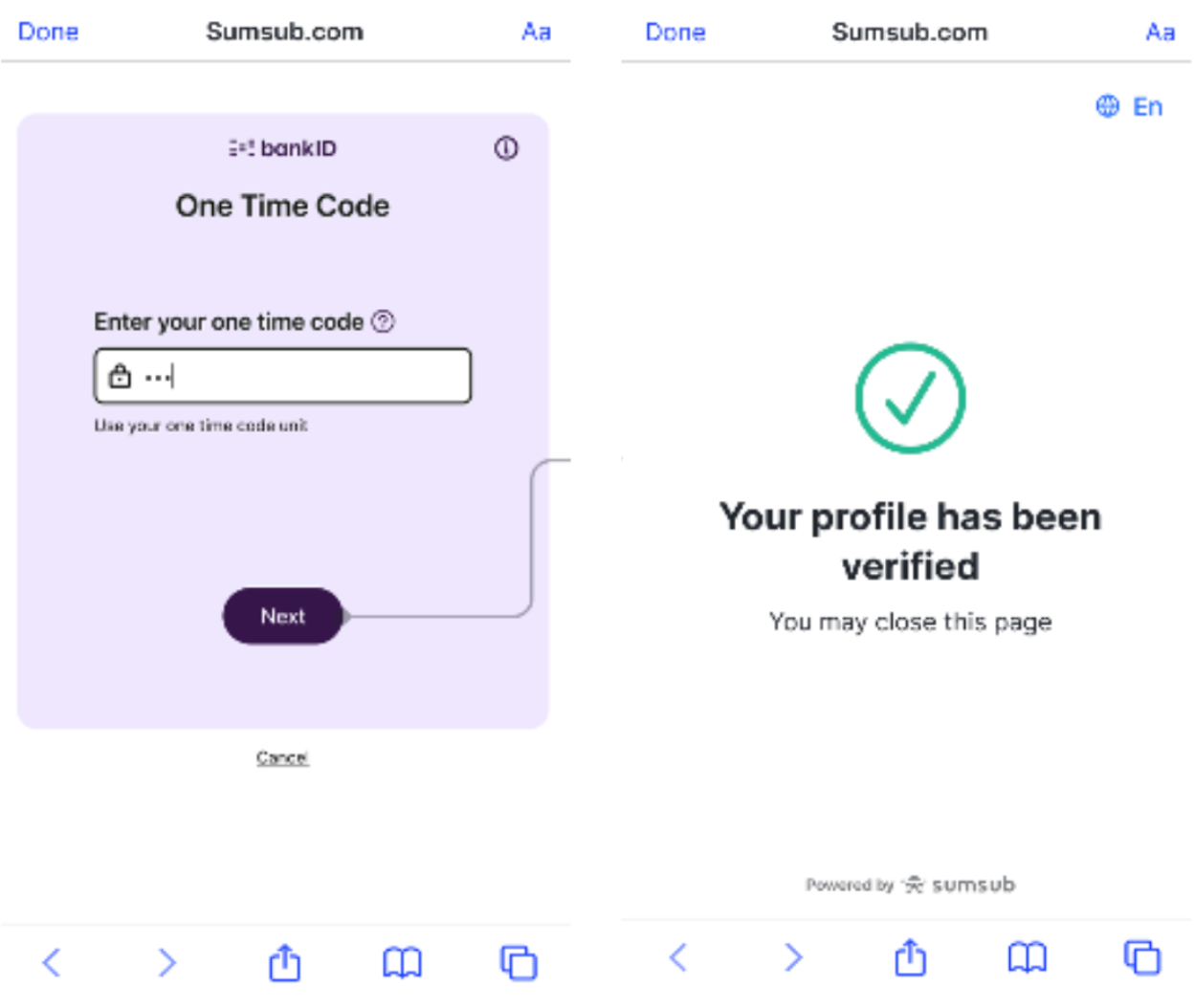Open Aa reader options in the right panel
Image resolution: width=1194 pixels, height=1008 pixels.
coord(1160,32)
